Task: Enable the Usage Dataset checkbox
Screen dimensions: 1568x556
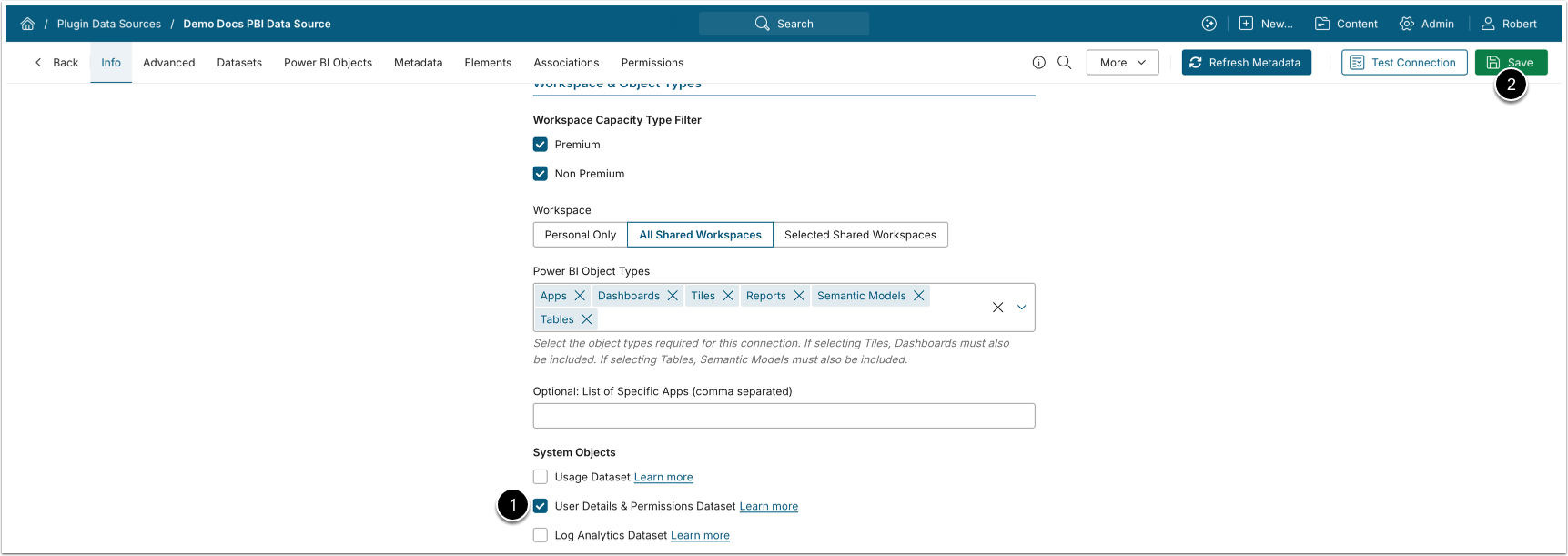Action: tap(541, 477)
